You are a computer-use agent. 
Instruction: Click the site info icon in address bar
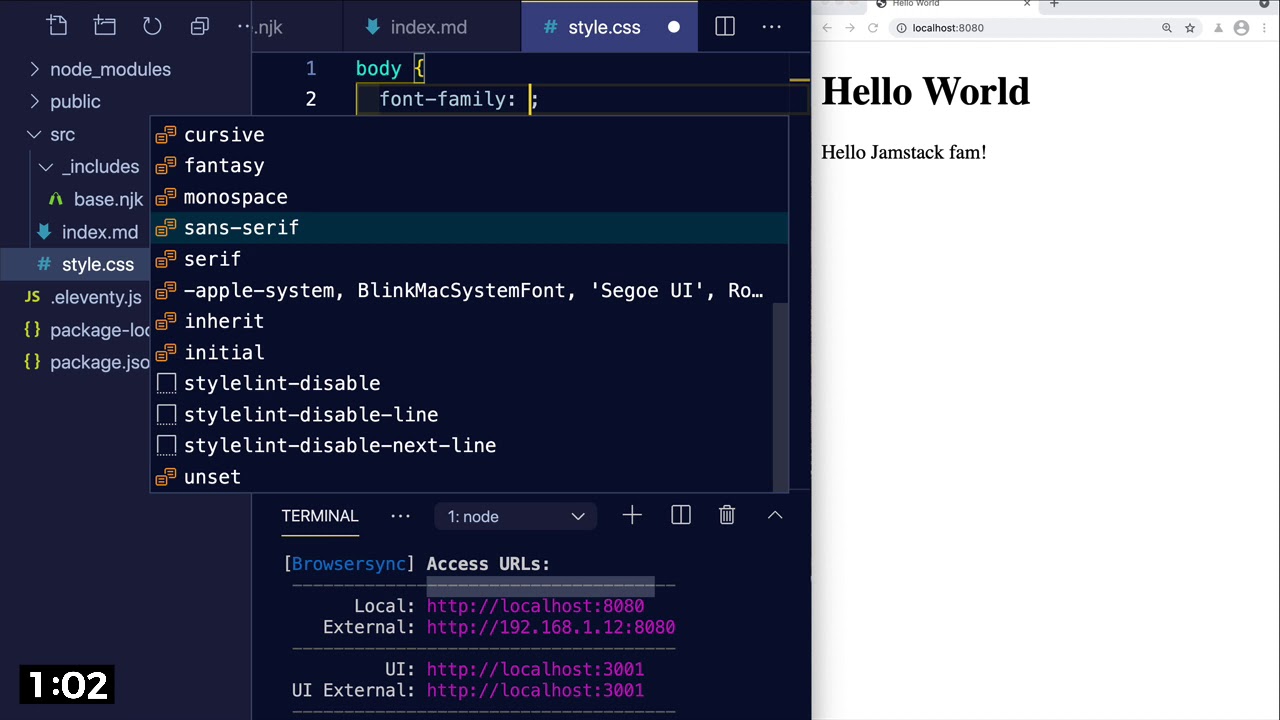901,28
